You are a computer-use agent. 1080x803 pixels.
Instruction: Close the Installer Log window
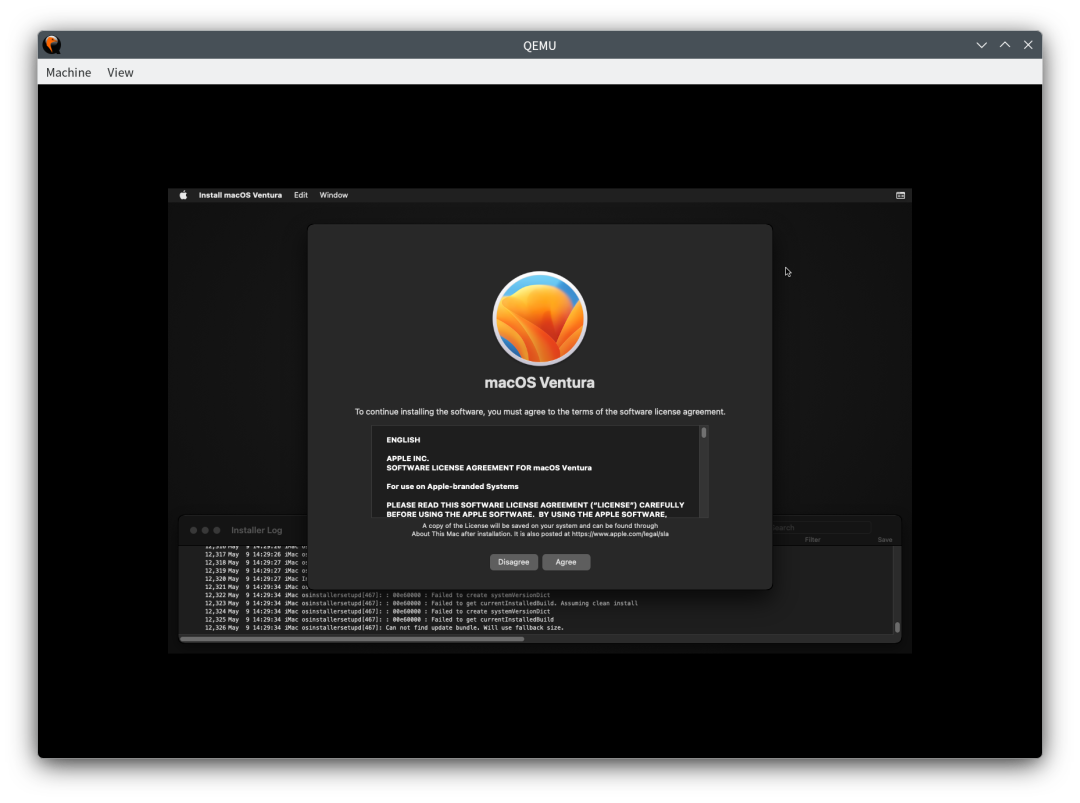pyautogui.click(x=194, y=530)
